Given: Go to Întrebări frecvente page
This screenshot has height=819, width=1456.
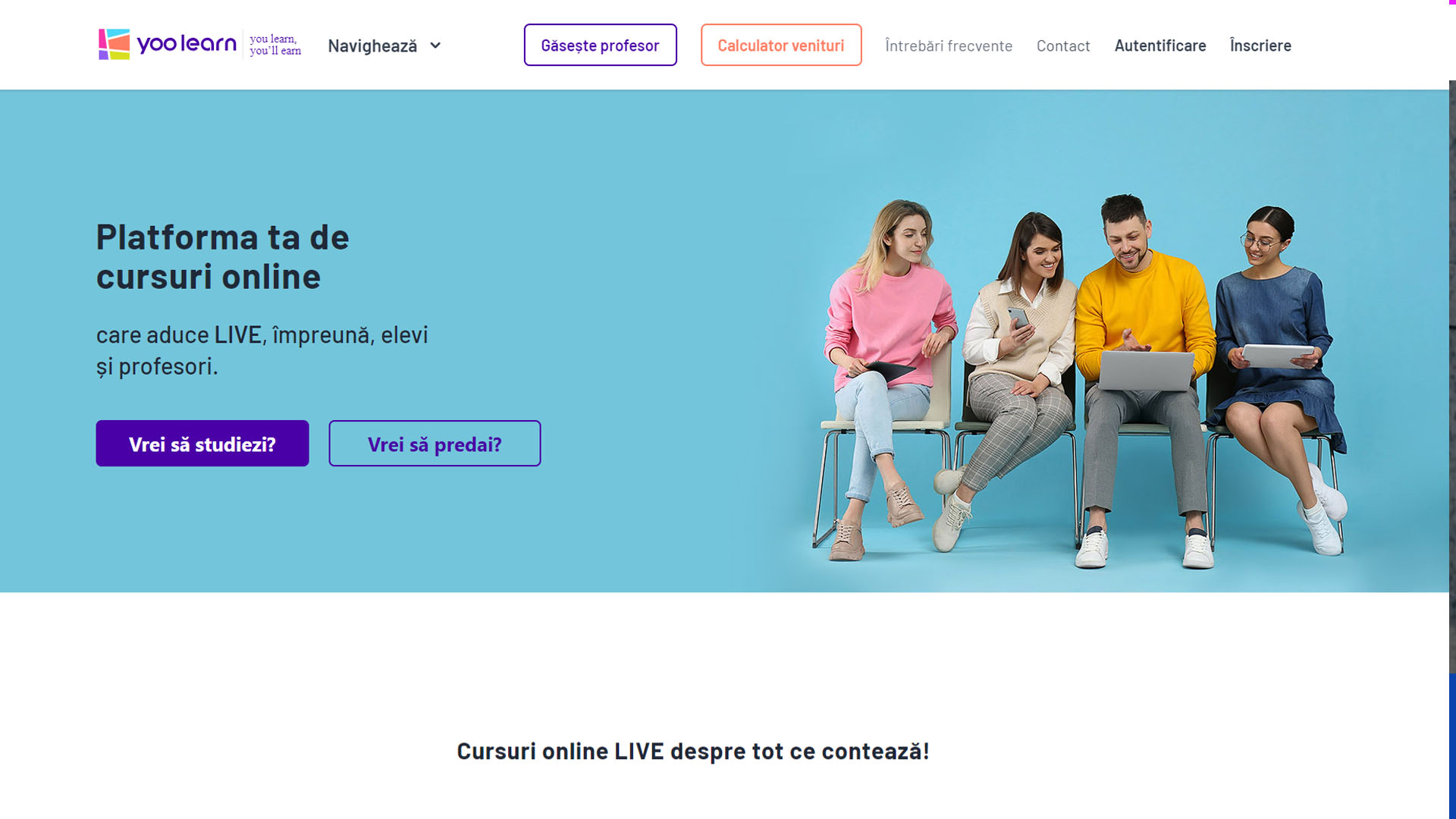Looking at the screenshot, I should pos(949,45).
